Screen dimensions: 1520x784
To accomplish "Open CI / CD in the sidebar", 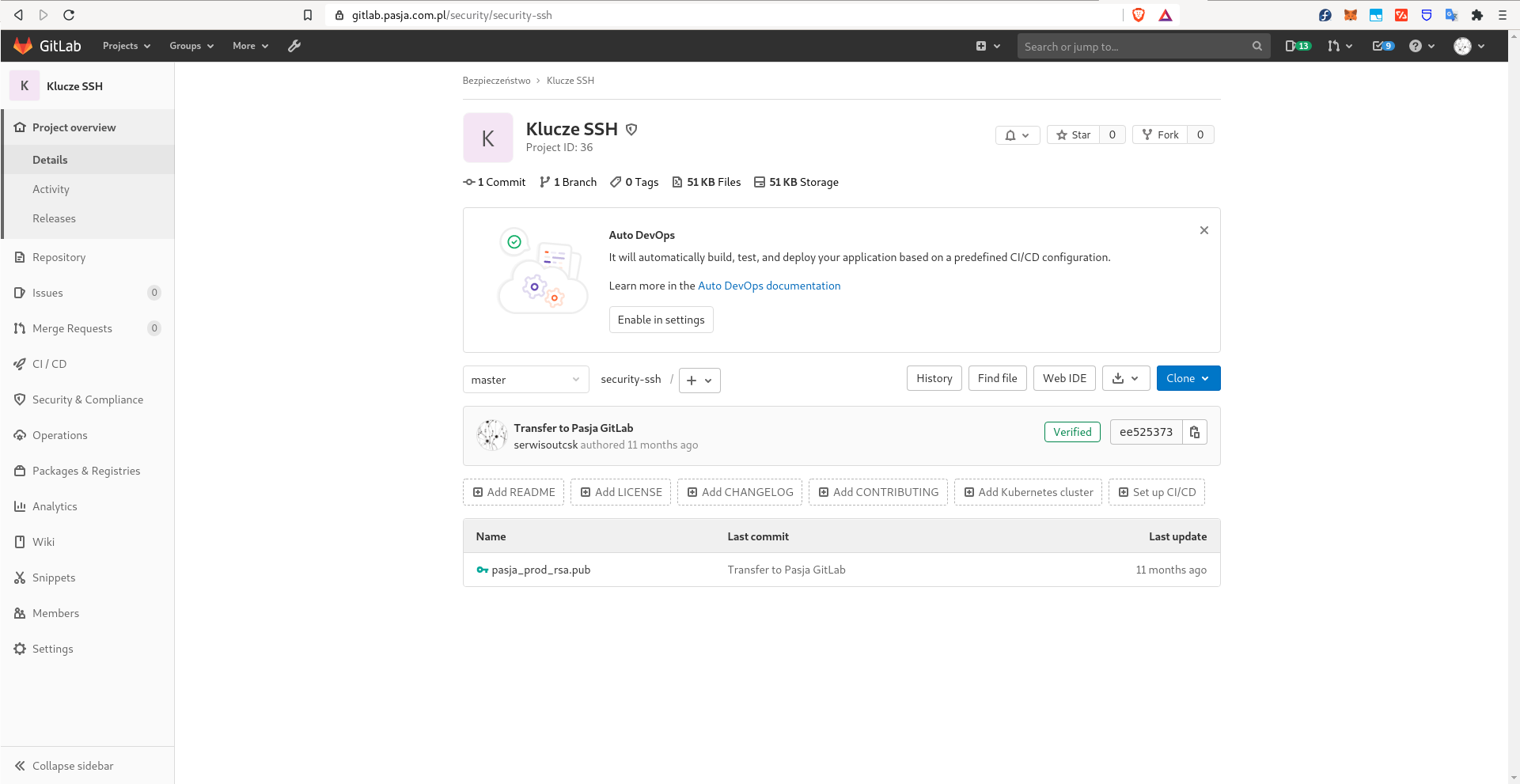I will pos(87,364).
